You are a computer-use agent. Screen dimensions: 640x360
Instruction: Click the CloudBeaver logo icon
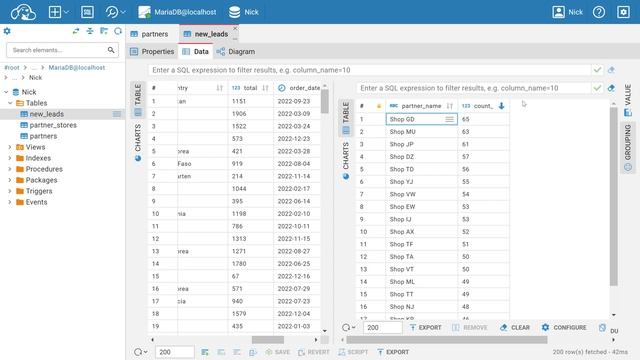[x=23, y=12]
